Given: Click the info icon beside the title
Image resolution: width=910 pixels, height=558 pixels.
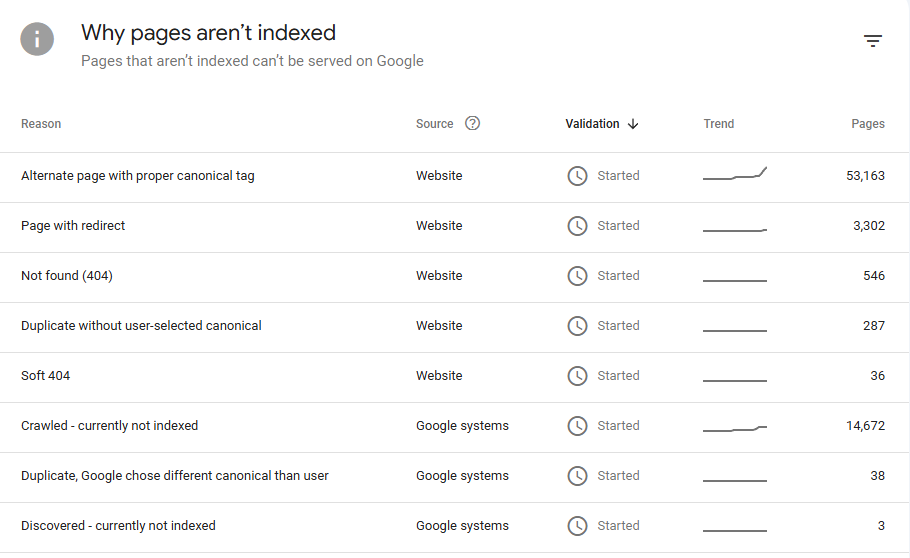Looking at the screenshot, I should (37, 39).
